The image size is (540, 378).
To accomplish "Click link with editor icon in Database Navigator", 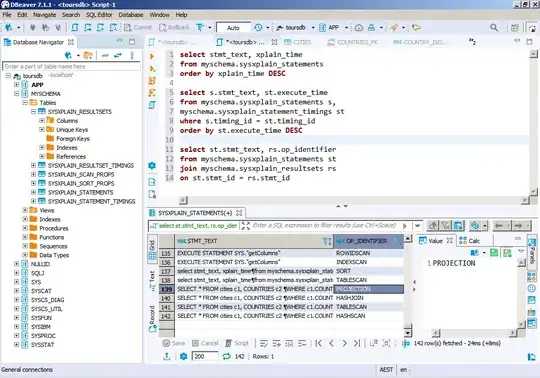I will [x=118, y=55].
